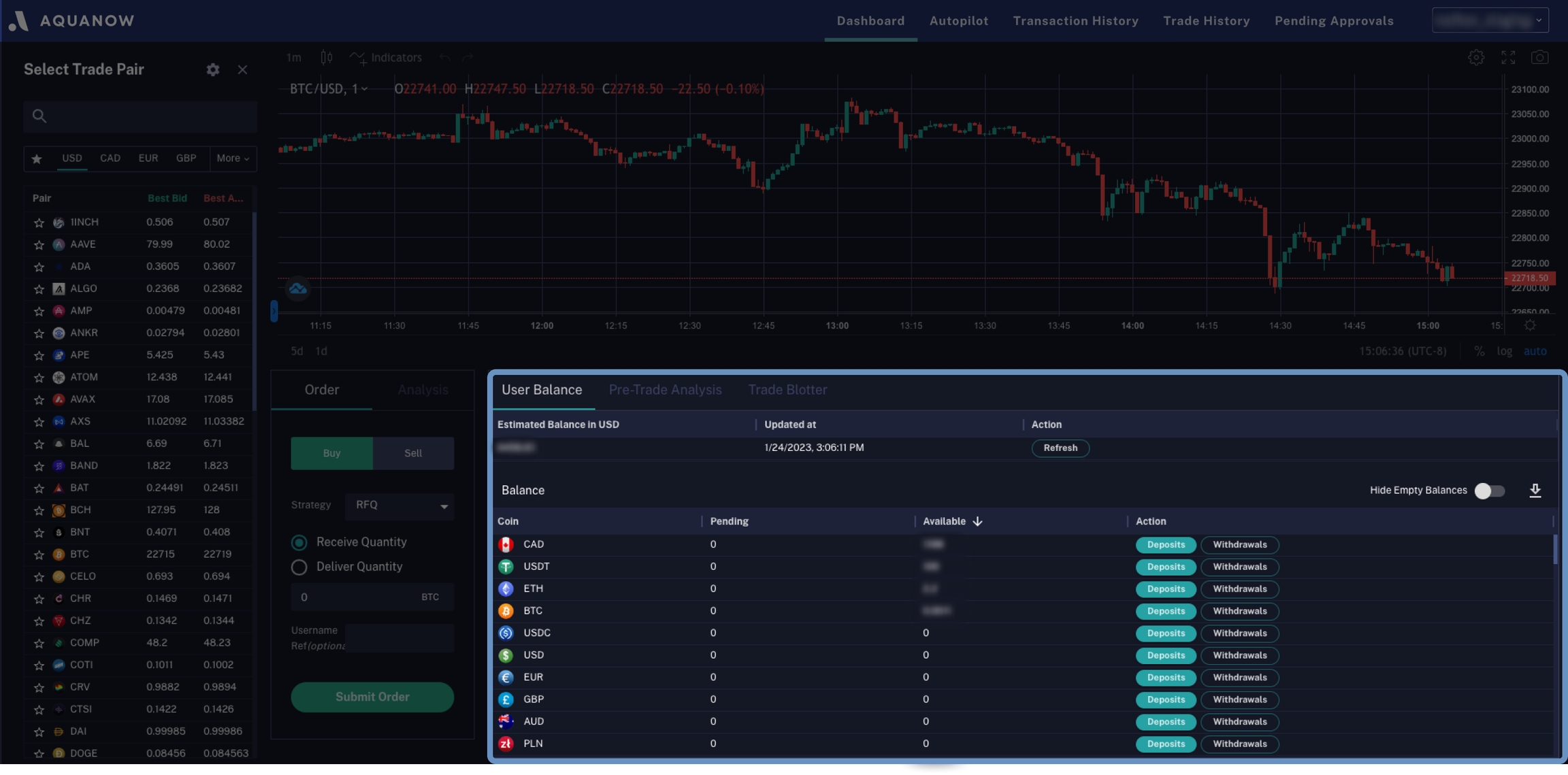The width and height of the screenshot is (1568, 775).
Task: Select Deliver Quantity radio option
Action: click(x=299, y=567)
